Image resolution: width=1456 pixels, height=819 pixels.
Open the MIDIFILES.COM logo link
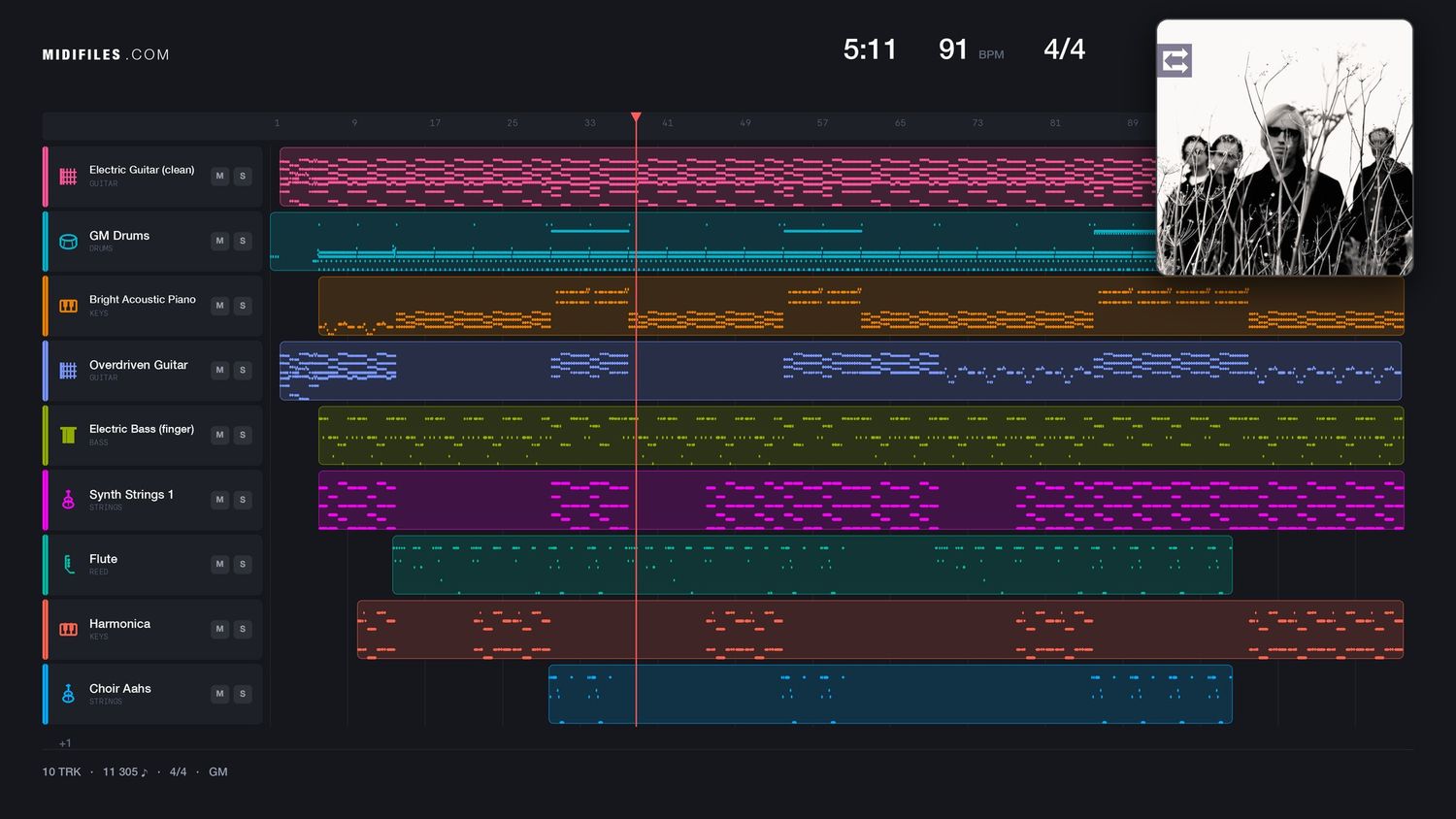(x=106, y=55)
